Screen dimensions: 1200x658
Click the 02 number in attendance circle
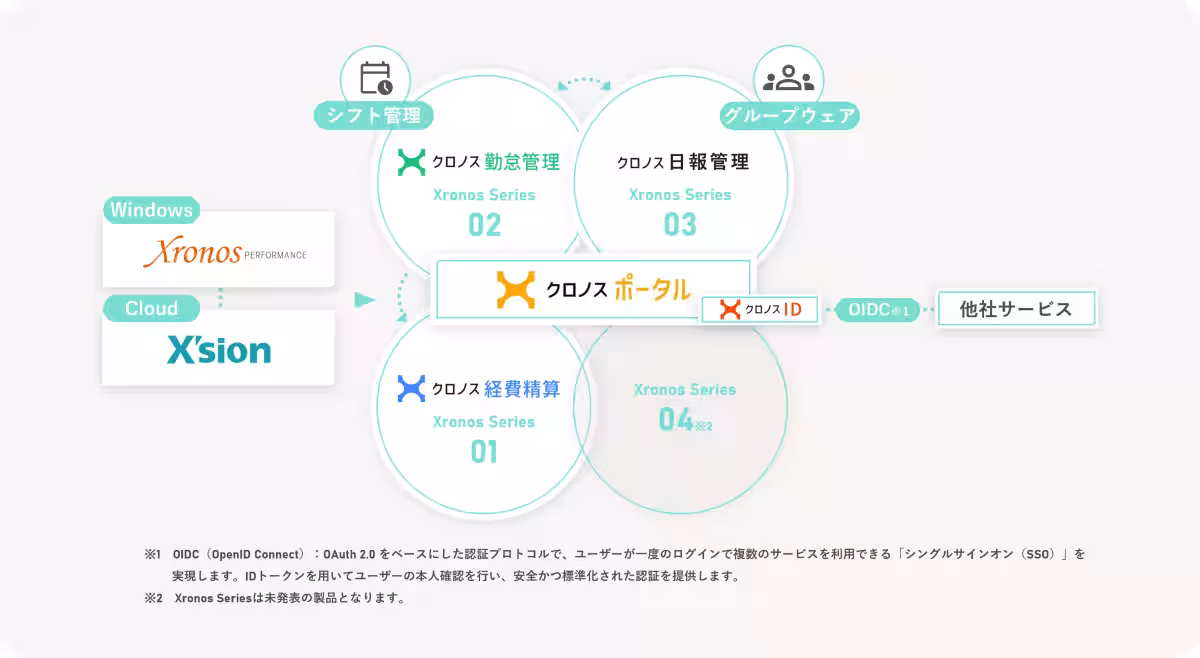[x=484, y=225]
